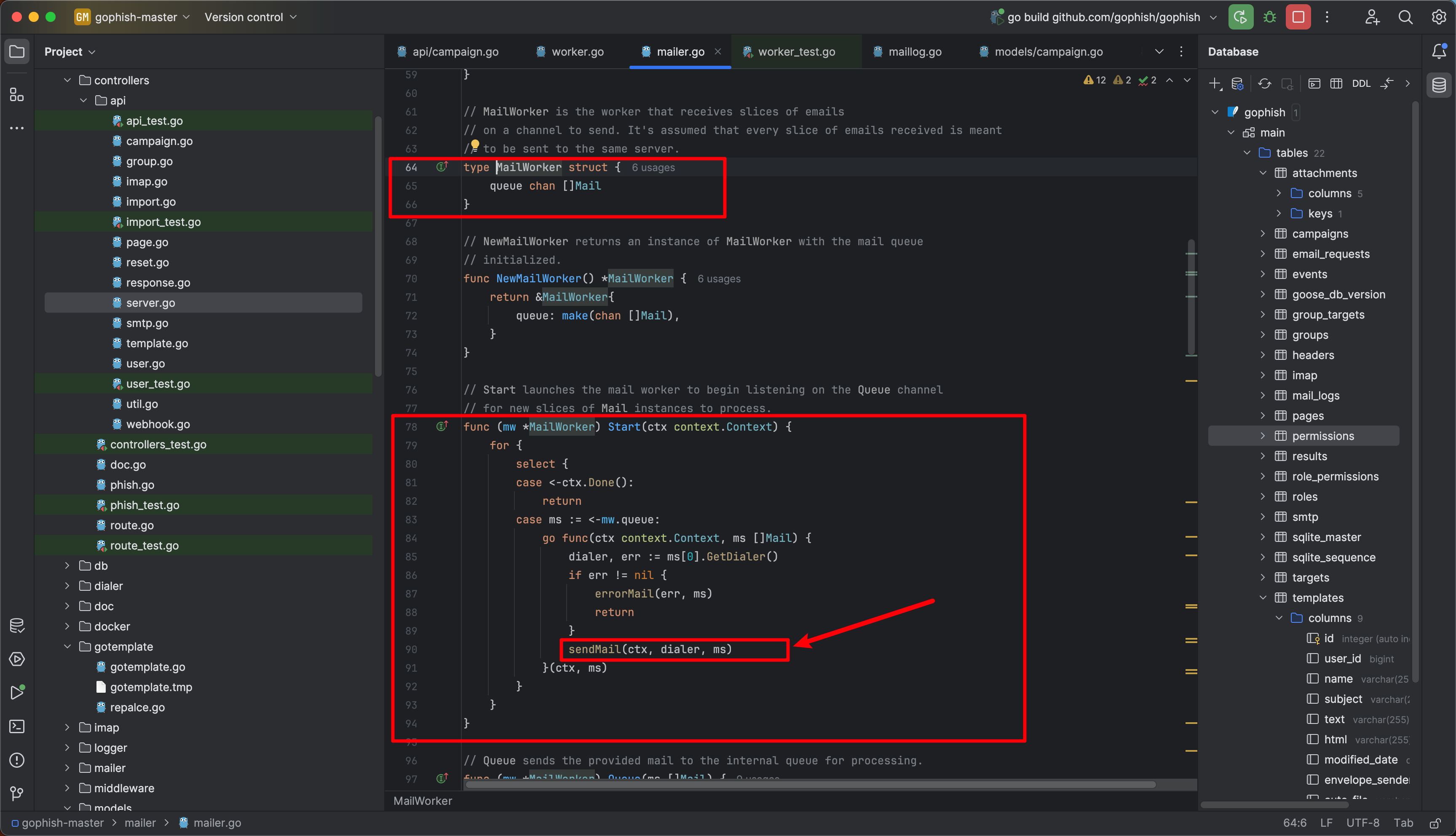The height and width of the screenshot is (836, 1456).
Task: Toggle read-only lock icon in status bar
Action: (x=1435, y=823)
